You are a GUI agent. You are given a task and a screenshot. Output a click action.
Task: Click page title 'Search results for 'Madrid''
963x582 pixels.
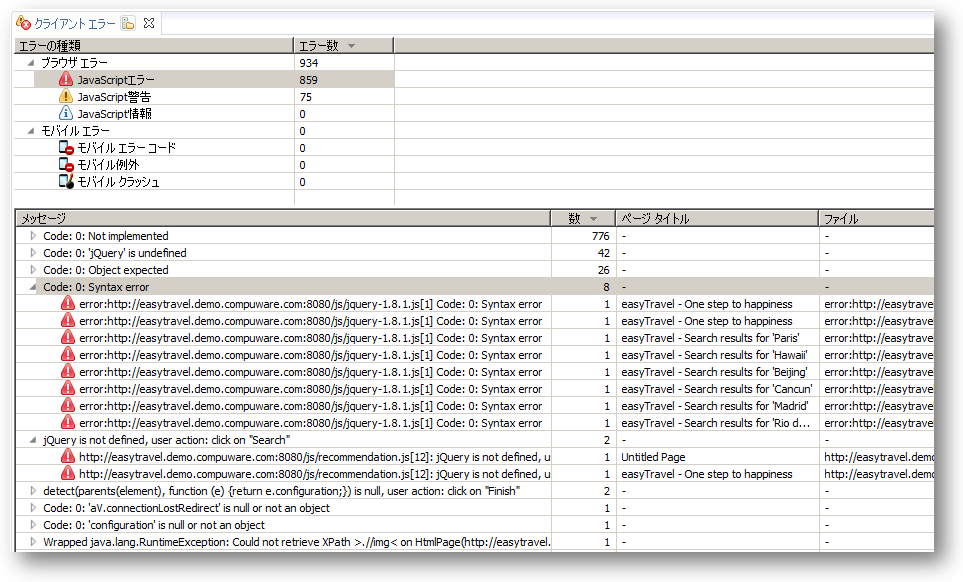[715, 406]
